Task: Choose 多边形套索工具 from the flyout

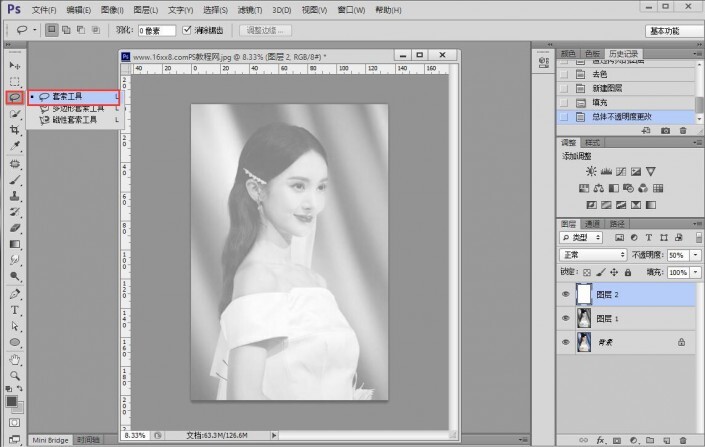Action: click(x=76, y=108)
